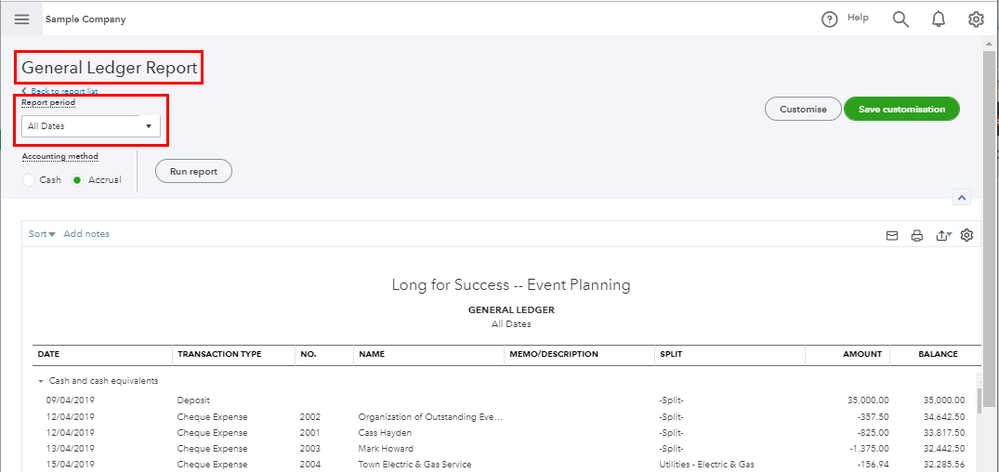Open the top-right settings gear
Screen dimensions: 999x472
(976, 19)
